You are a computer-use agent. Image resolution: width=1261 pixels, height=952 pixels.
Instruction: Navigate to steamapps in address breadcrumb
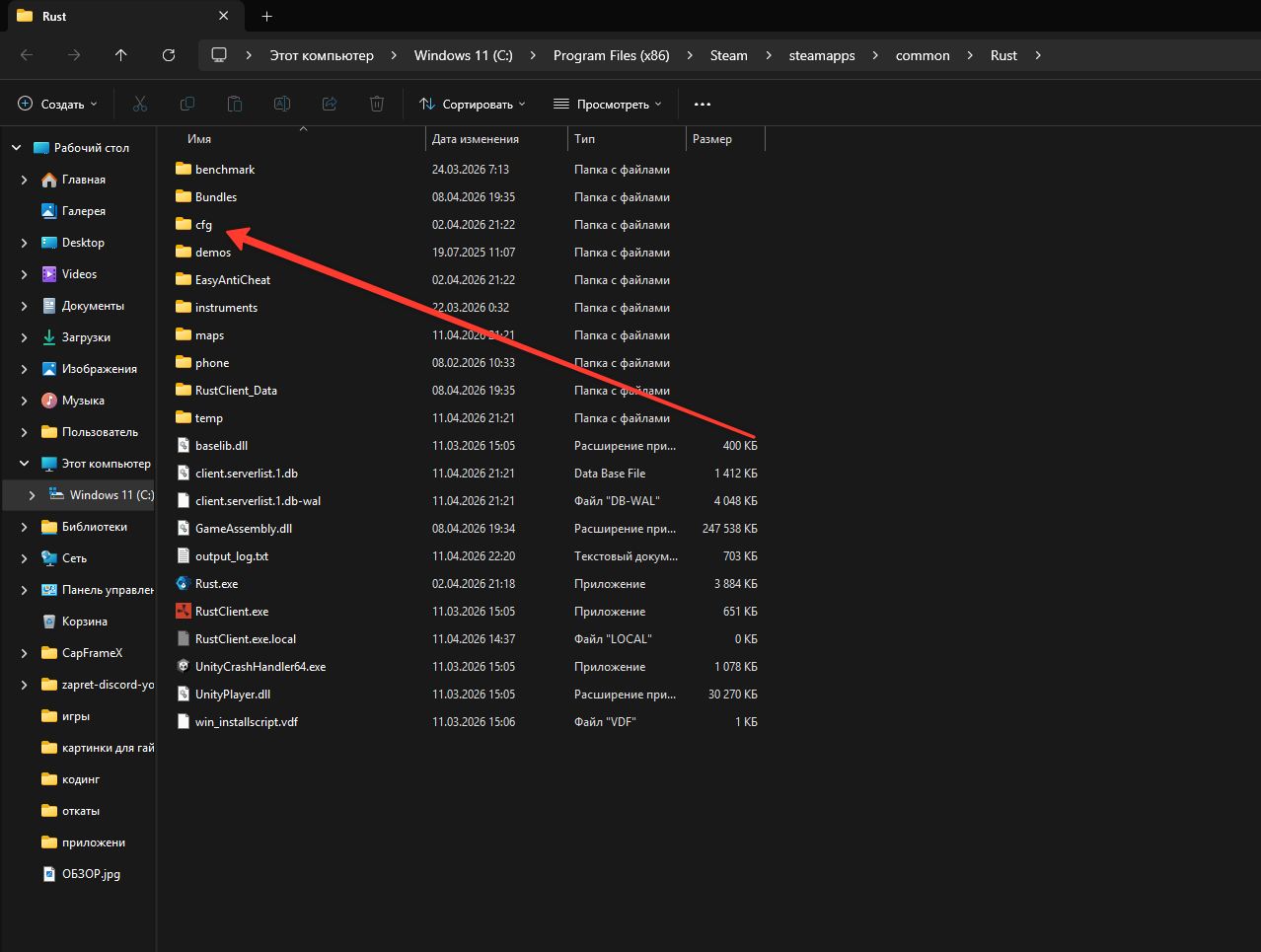[822, 55]
